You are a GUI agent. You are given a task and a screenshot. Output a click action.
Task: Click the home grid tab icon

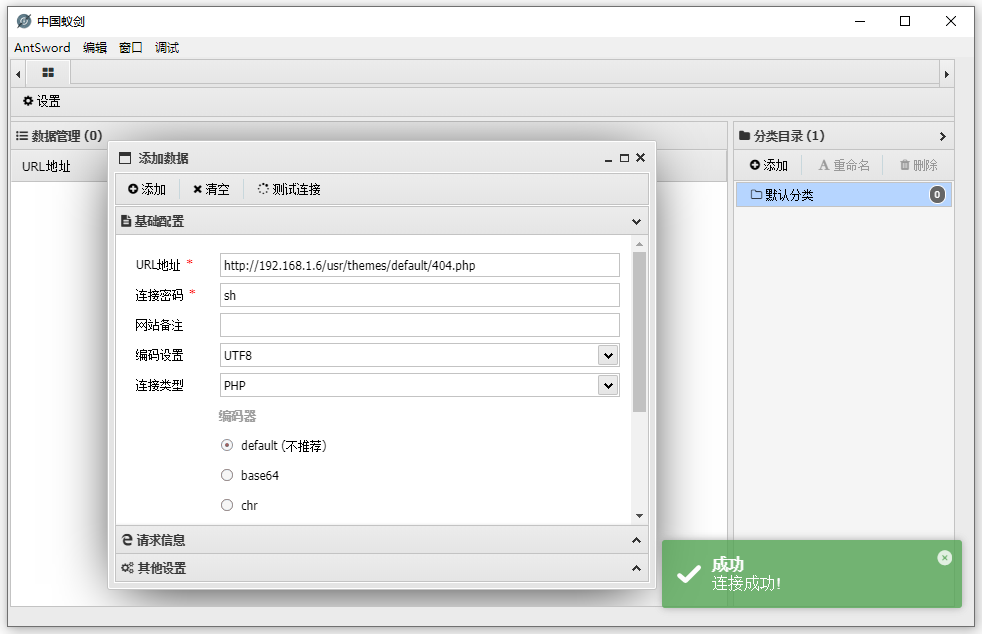48,73
